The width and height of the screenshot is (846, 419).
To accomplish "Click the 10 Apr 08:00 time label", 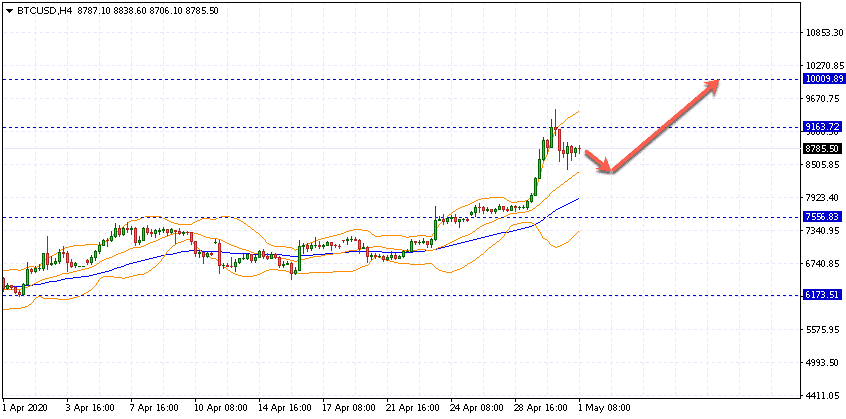I will (221, 408).
